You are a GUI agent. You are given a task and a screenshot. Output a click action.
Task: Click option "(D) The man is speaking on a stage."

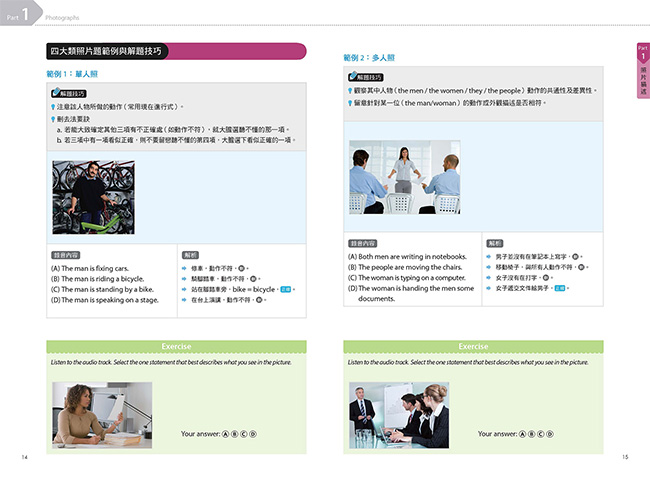104,300
